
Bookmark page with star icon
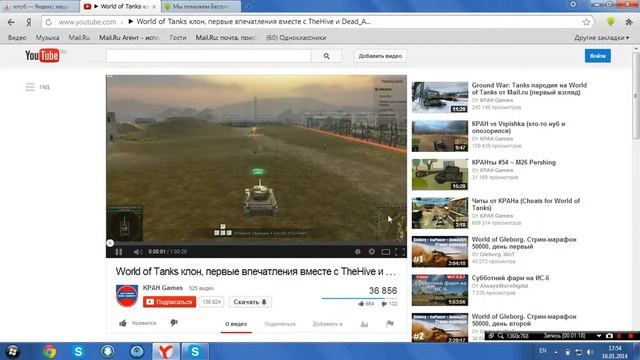[x=586, y=22]
